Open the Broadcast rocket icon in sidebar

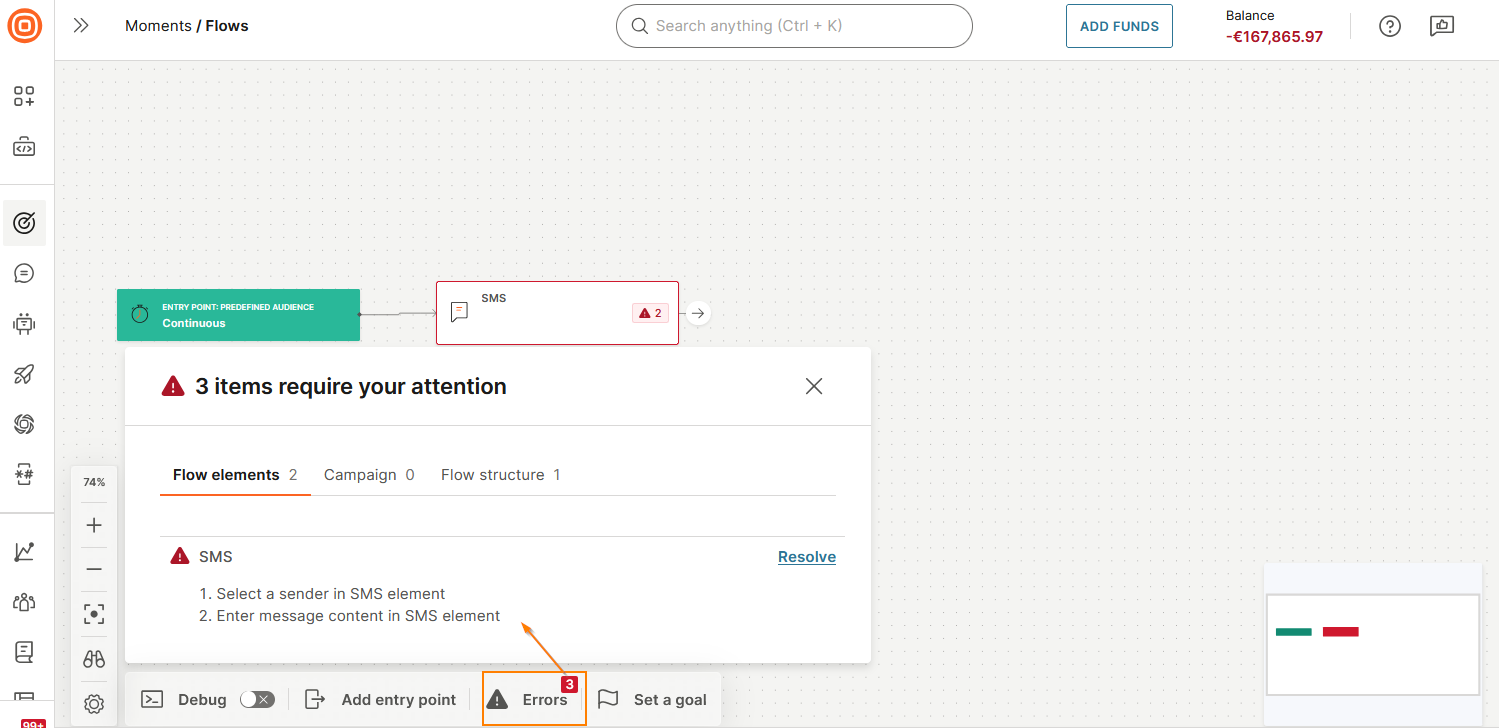coord(24,373)
